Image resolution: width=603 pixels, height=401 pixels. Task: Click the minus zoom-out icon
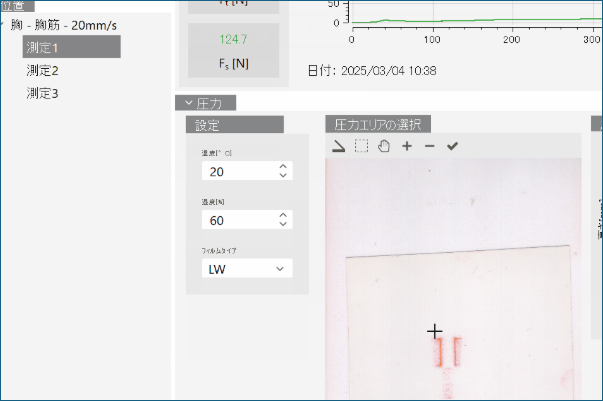(429, 146)
